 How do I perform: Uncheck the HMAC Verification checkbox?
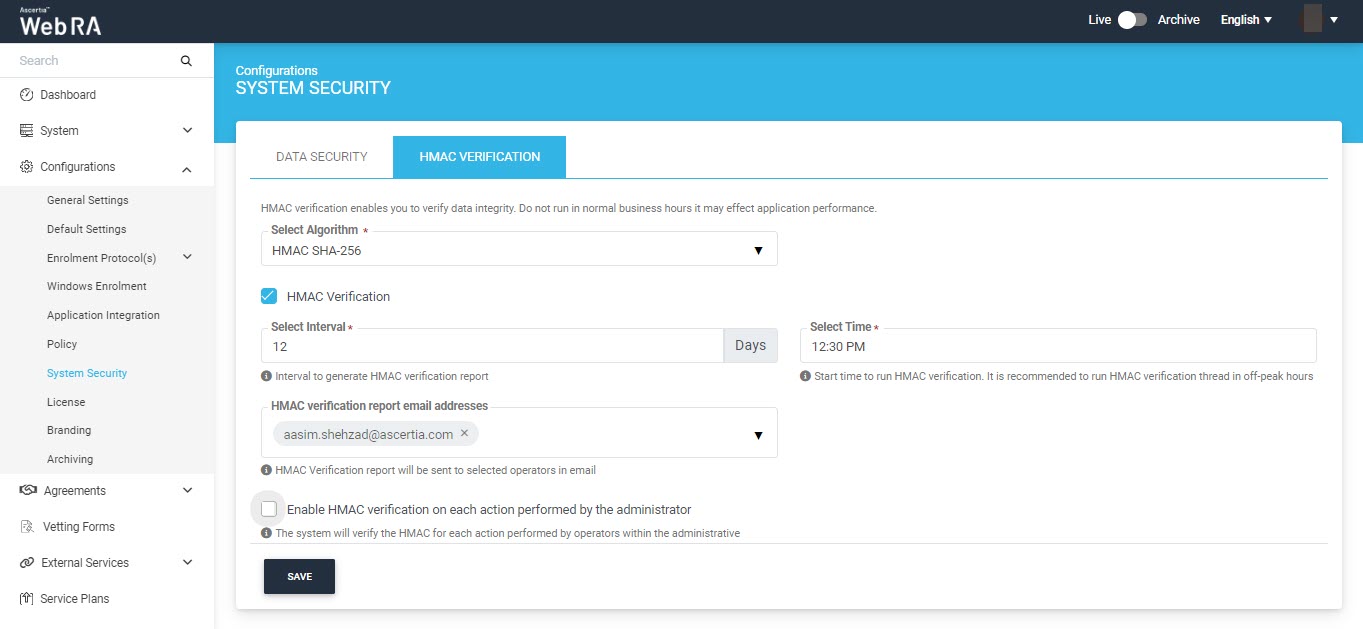268,296
